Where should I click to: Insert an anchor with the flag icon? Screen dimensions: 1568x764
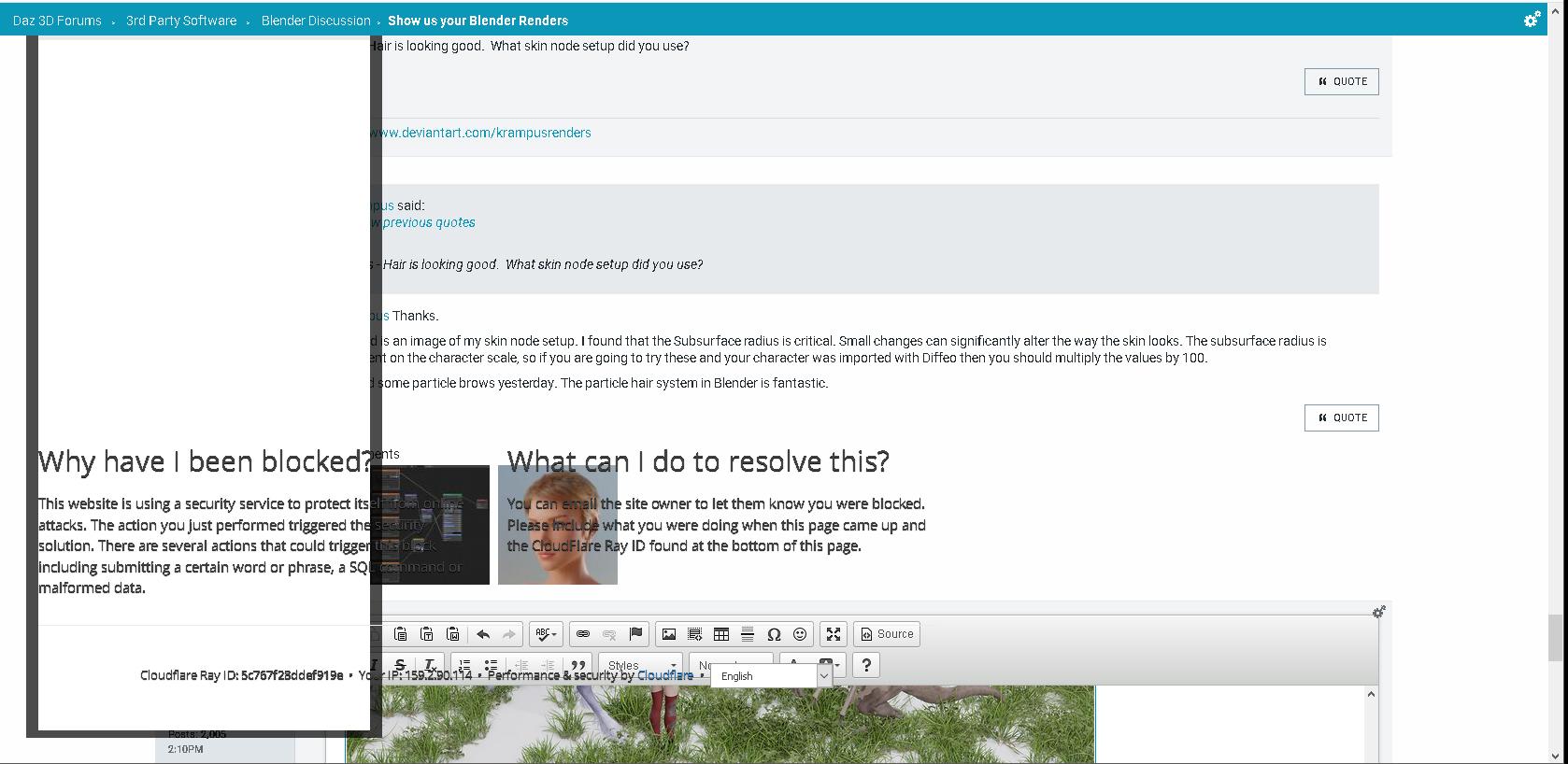635,634
